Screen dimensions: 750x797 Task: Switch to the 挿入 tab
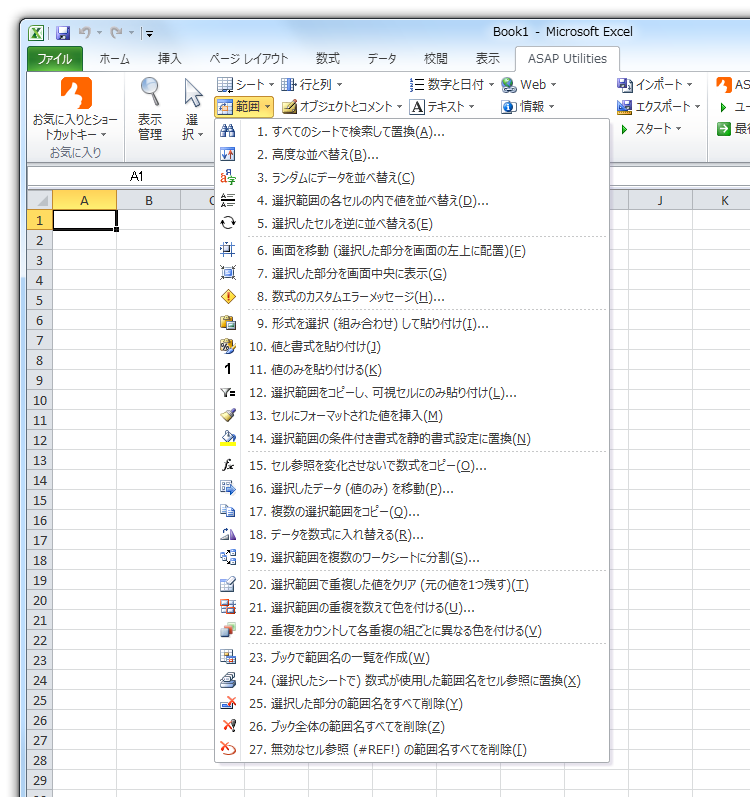[170, 59]
